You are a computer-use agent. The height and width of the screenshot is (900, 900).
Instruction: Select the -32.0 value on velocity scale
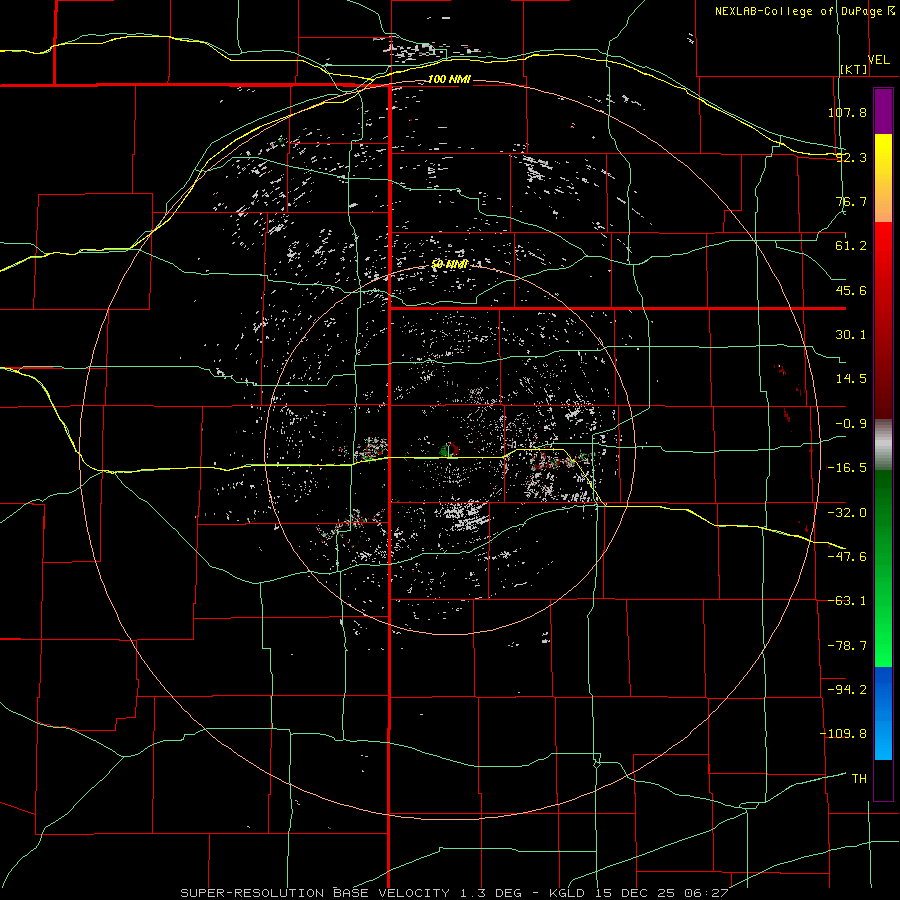click(847, 513)
